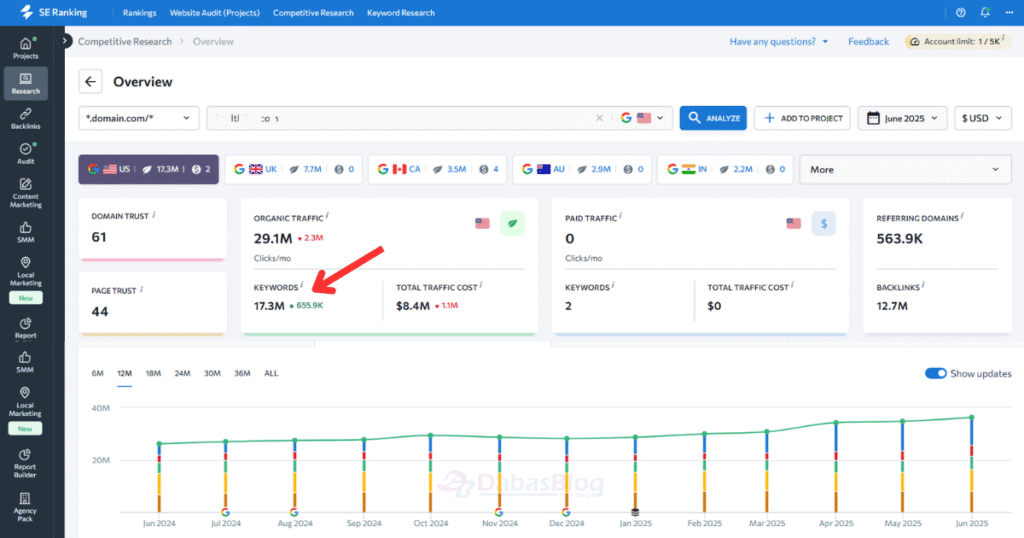Image resolution: width=1024 pixels, height=538 pixels.
Task: Open Keyword Research top menu
Action: tap(400, 12)
